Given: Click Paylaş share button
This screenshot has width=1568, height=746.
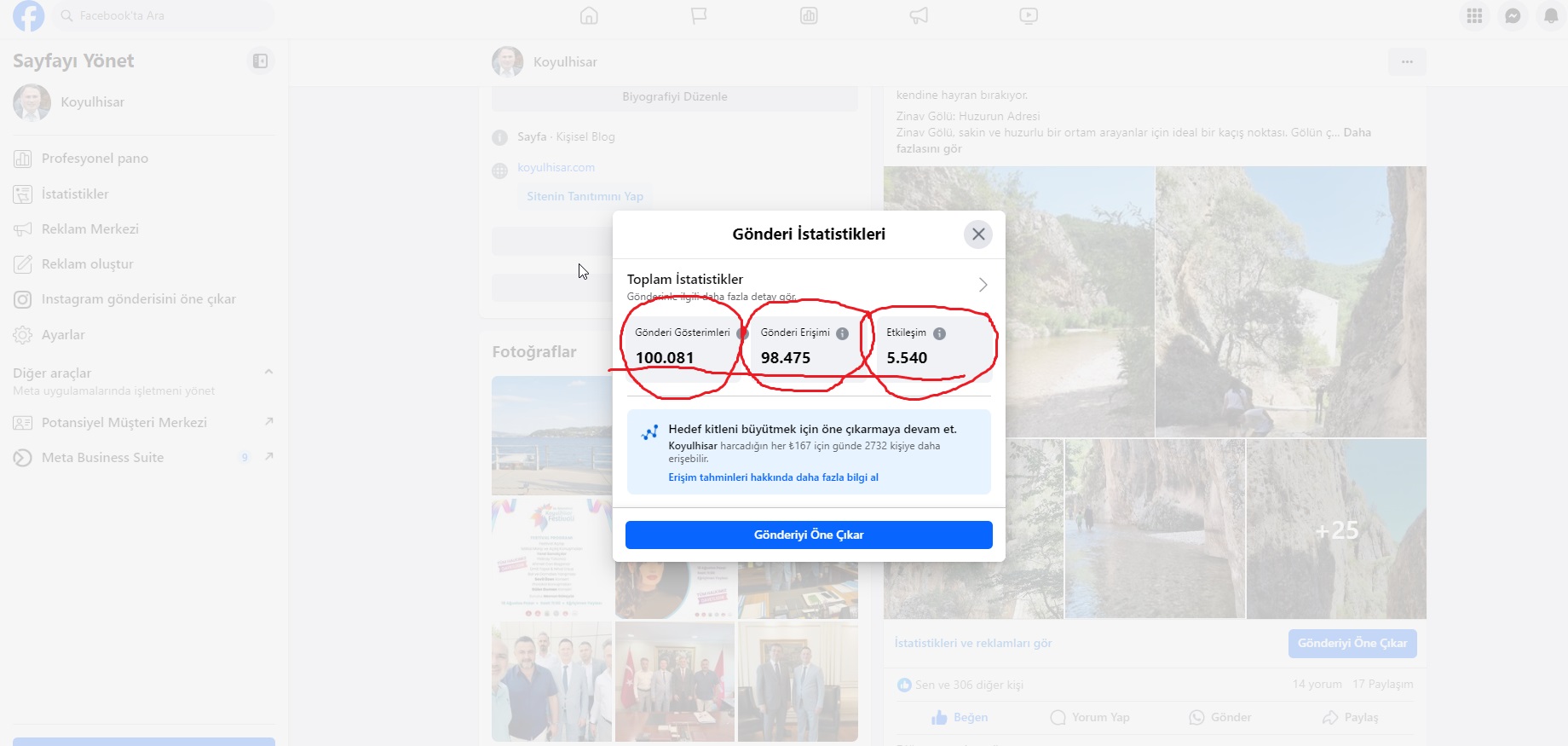Looking at the screenshot, I should pos(1350,717).
